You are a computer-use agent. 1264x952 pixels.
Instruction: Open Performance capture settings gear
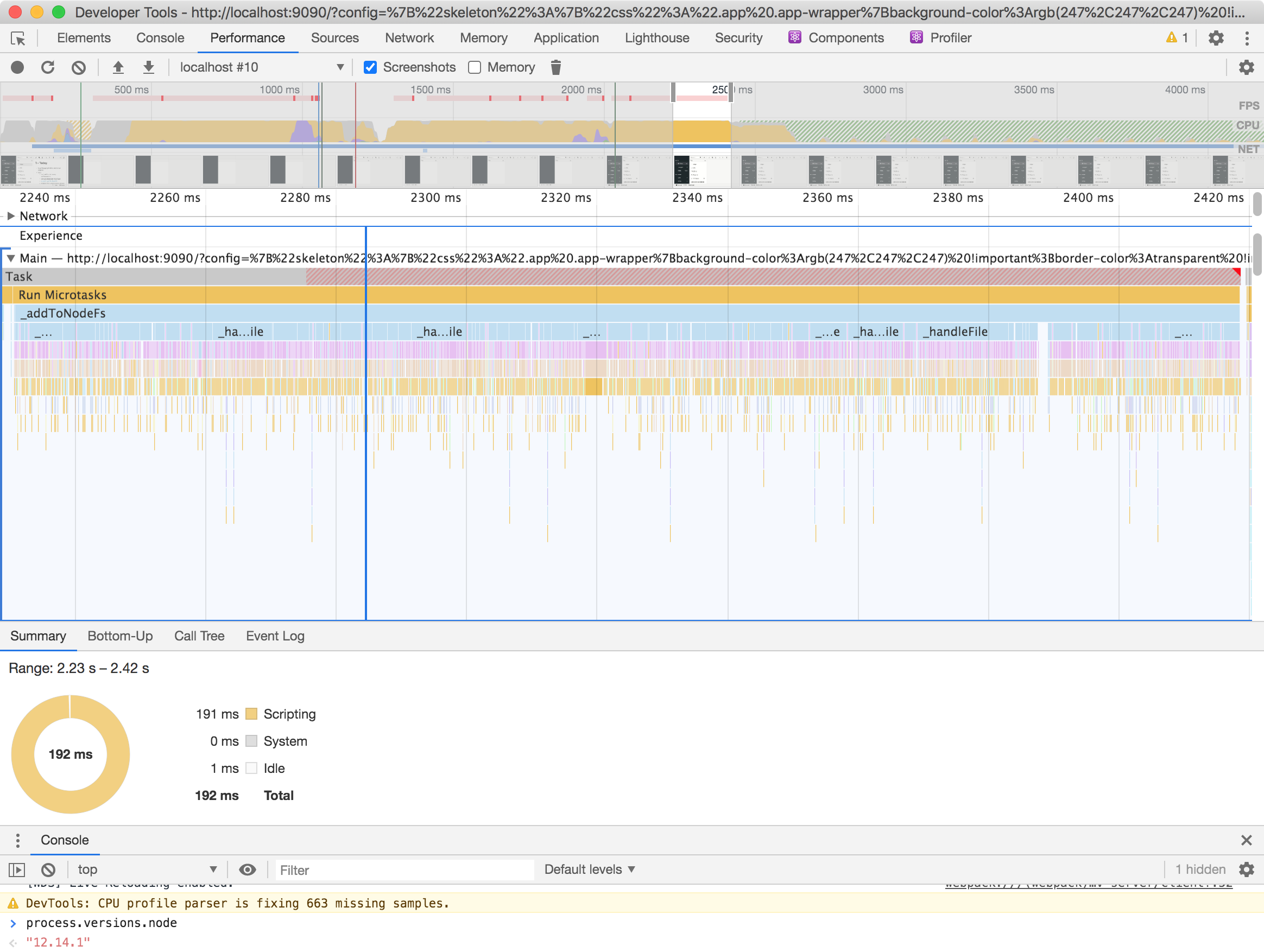(x=1246, y=67)
